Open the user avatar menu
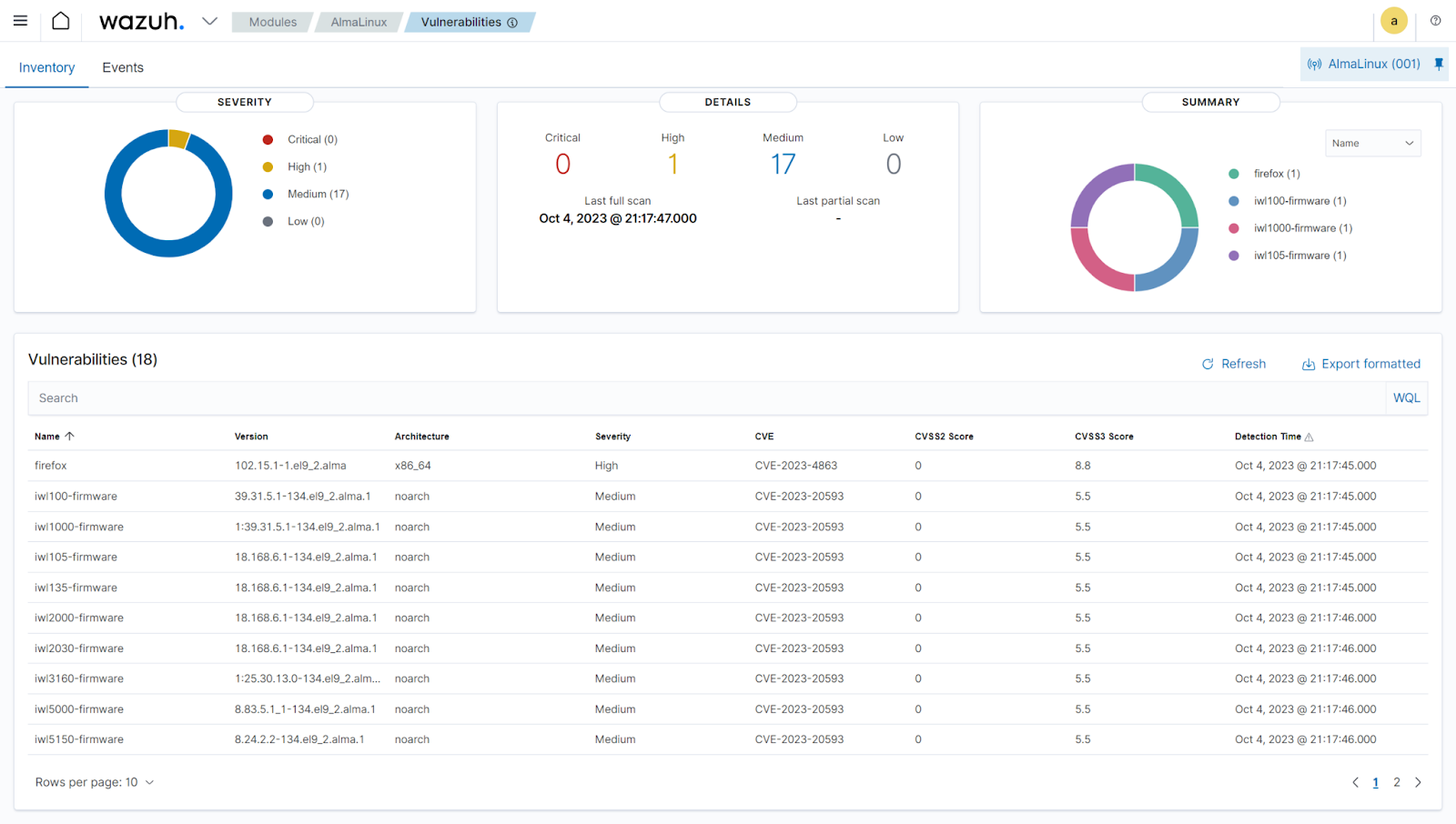1456x824 pixels. (x=1393, y=21)
